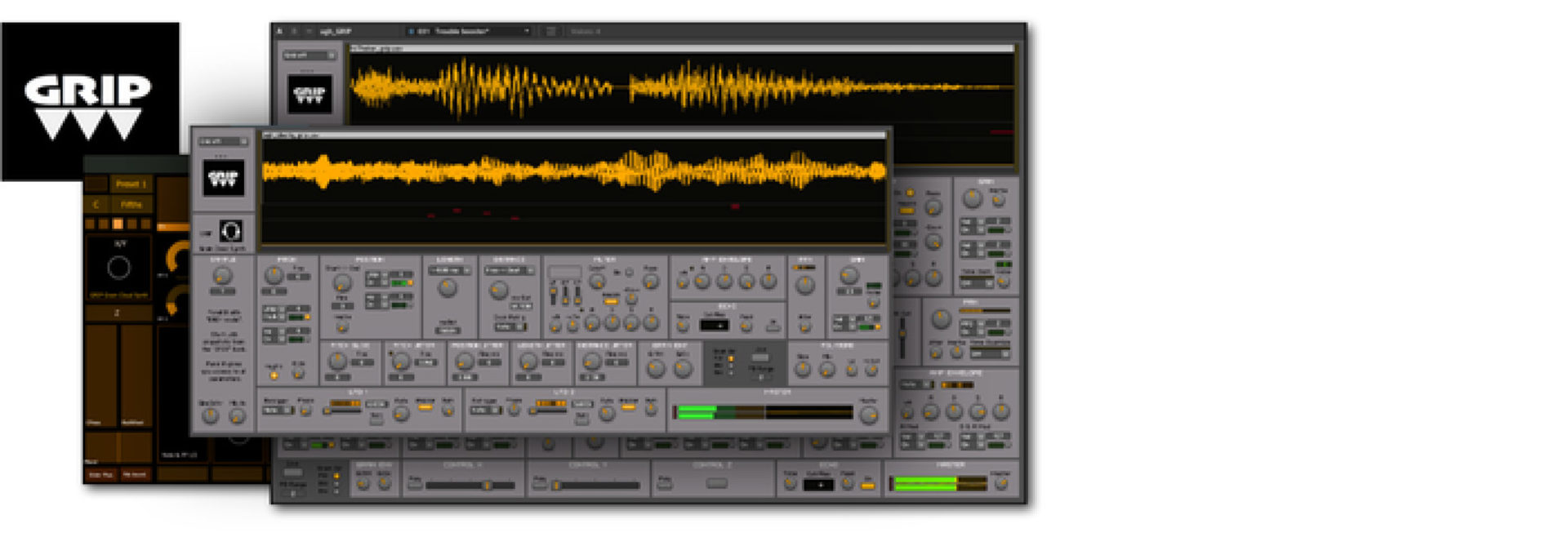Image resolution: width=1568 pixels, height=537 pixels.
Task: Open the dropdown above the back GRIP logo
Action: tap(310, 55)
